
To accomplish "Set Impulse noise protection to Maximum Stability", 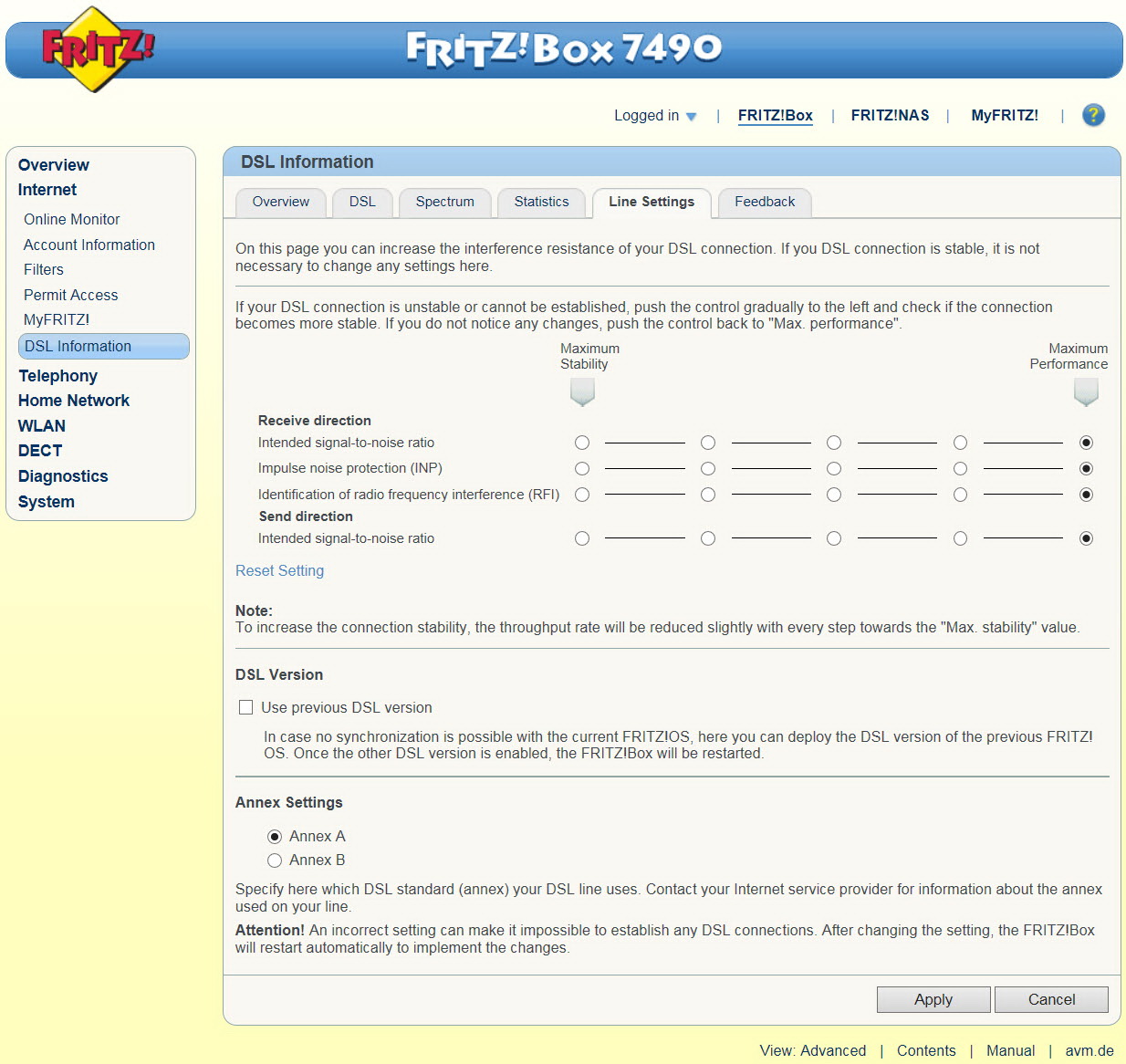I will (x=582, y=469).
